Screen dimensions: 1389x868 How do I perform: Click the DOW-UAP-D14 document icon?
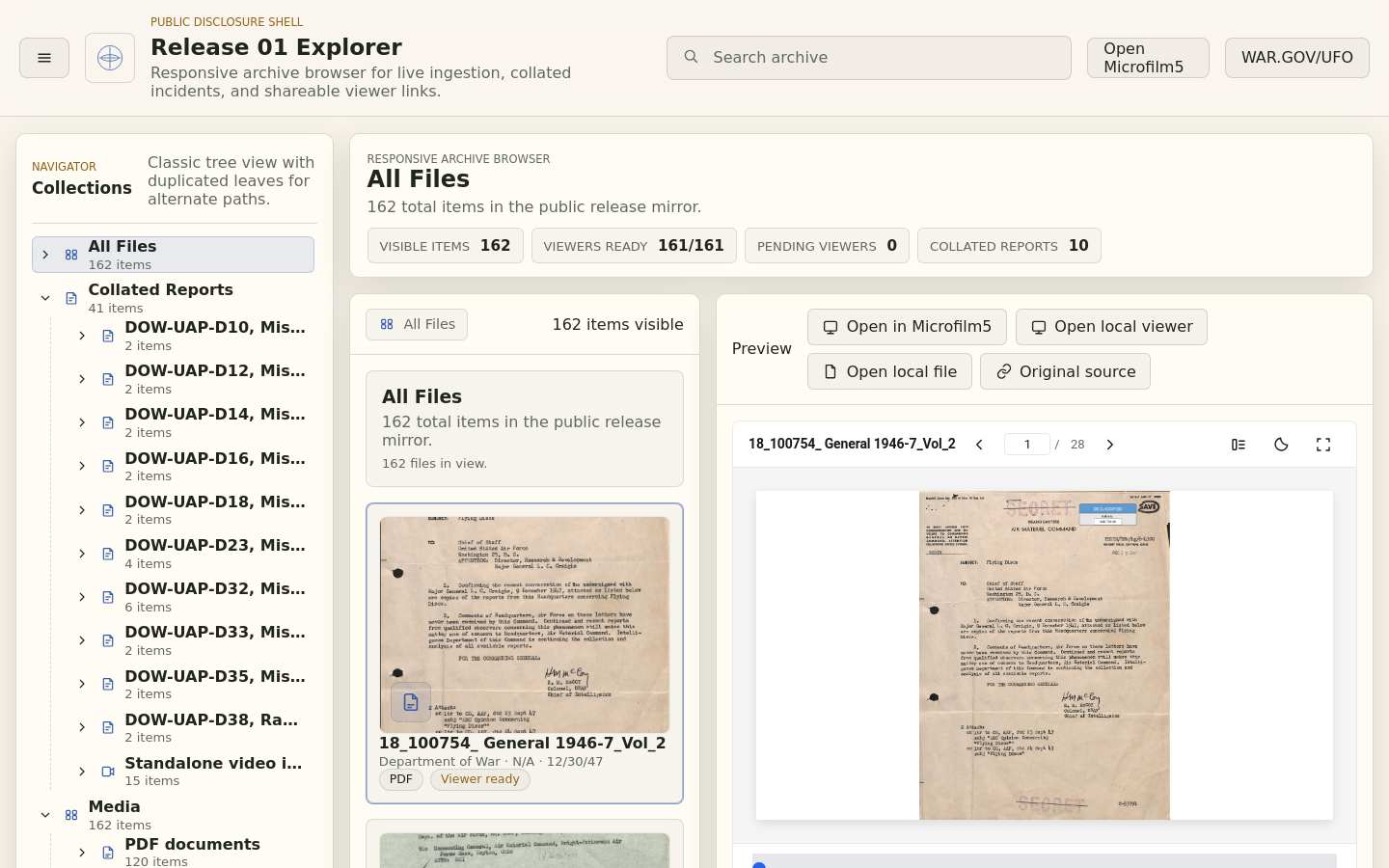[108, 422]
